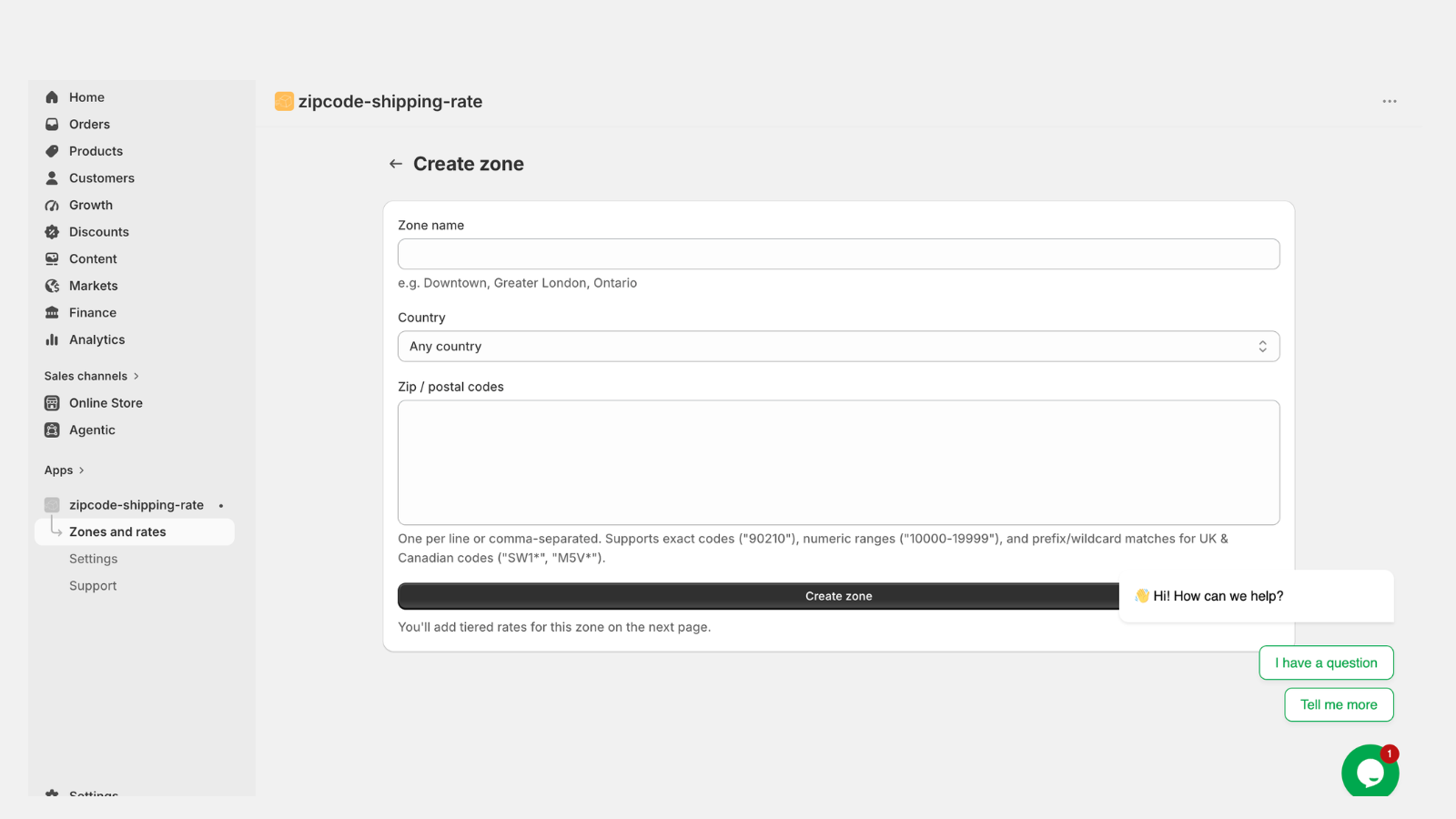Go to Support submenu item
This screenshot has height=819, width=1456.
click(x=93, y=586)
